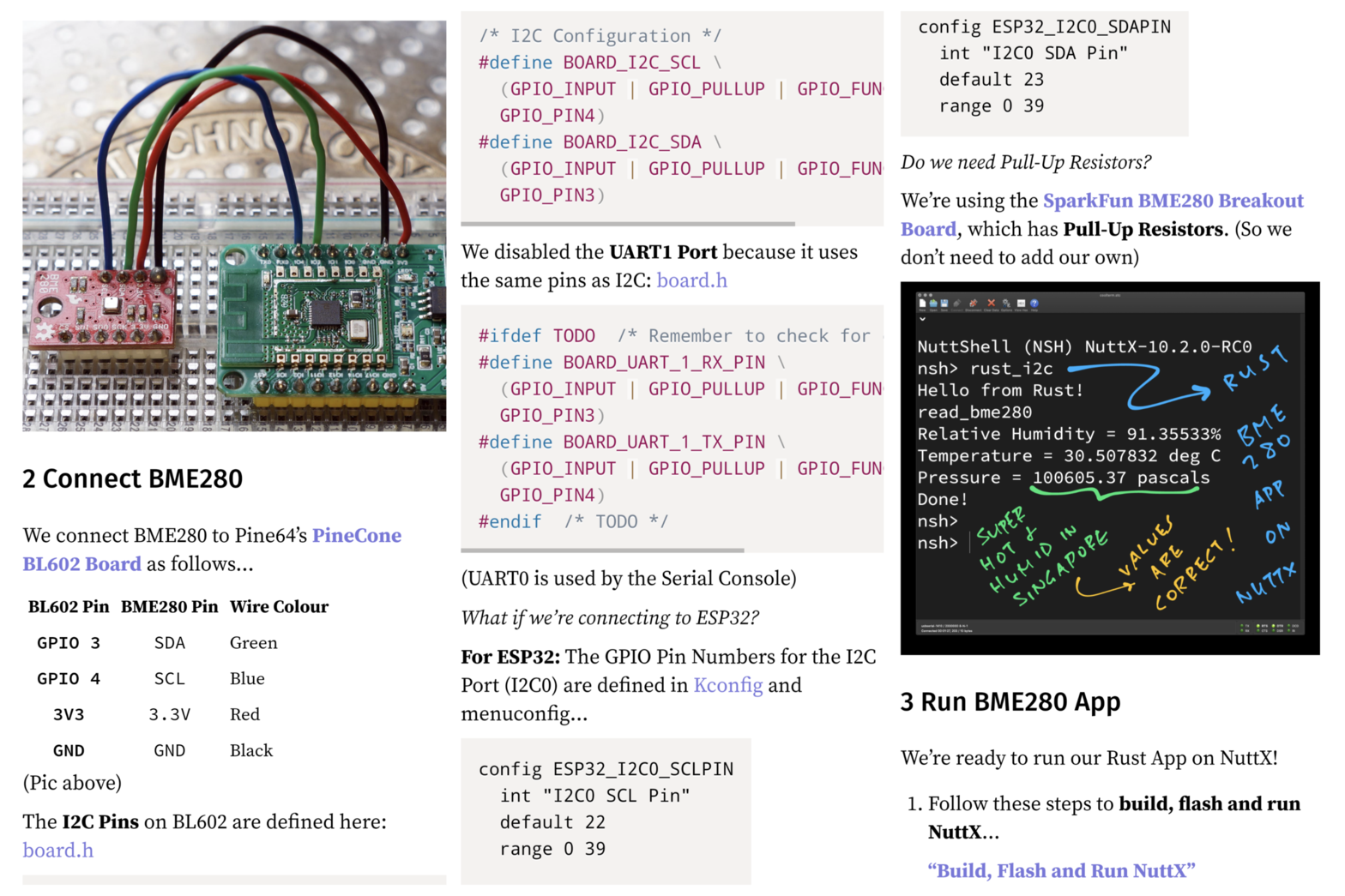Open board.h link under I2C Pins sentence
The image size is (1345, 896).
click(58, 850)
